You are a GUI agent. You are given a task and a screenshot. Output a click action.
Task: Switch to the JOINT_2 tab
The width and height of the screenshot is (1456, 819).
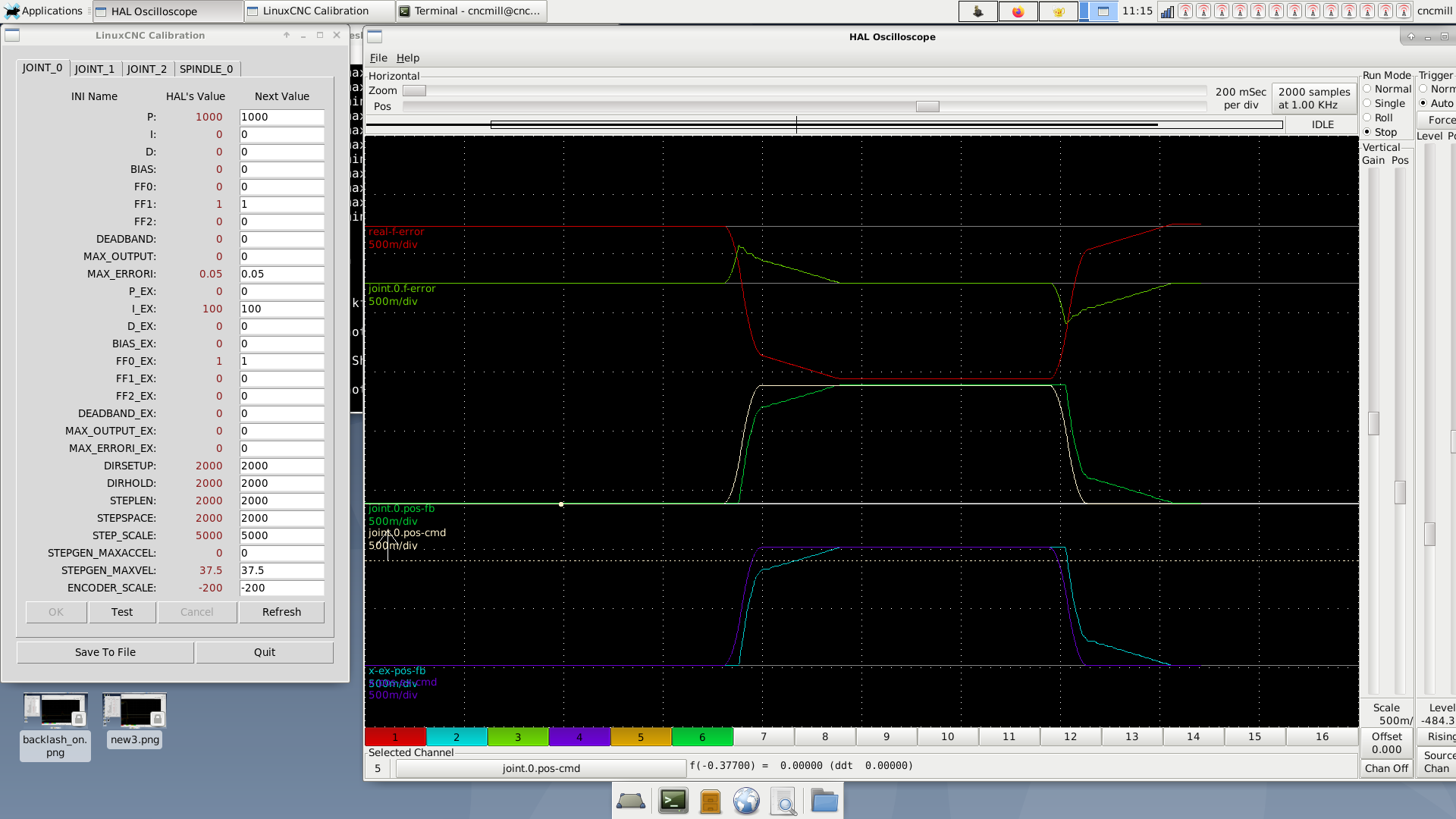147,69
